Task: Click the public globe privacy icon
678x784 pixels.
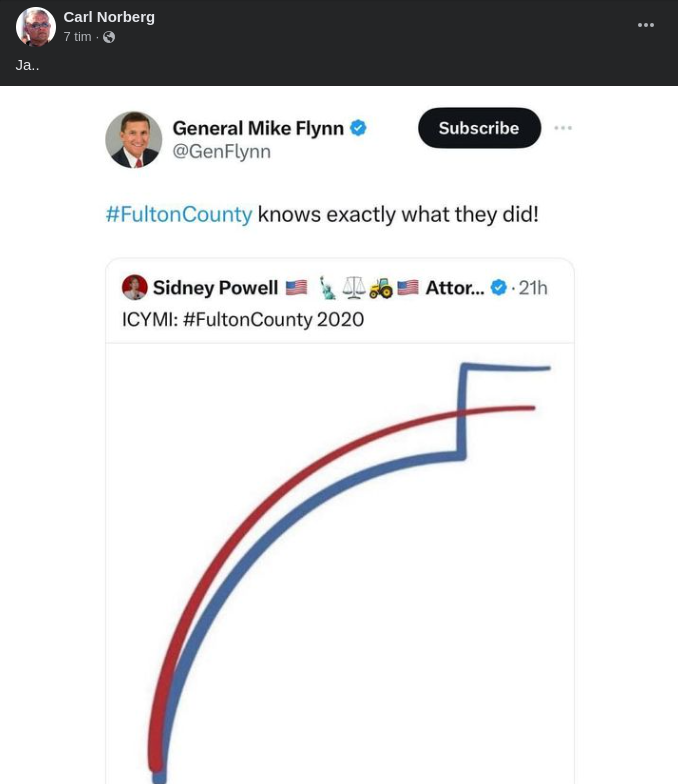Action: click(x=109, y=37)
